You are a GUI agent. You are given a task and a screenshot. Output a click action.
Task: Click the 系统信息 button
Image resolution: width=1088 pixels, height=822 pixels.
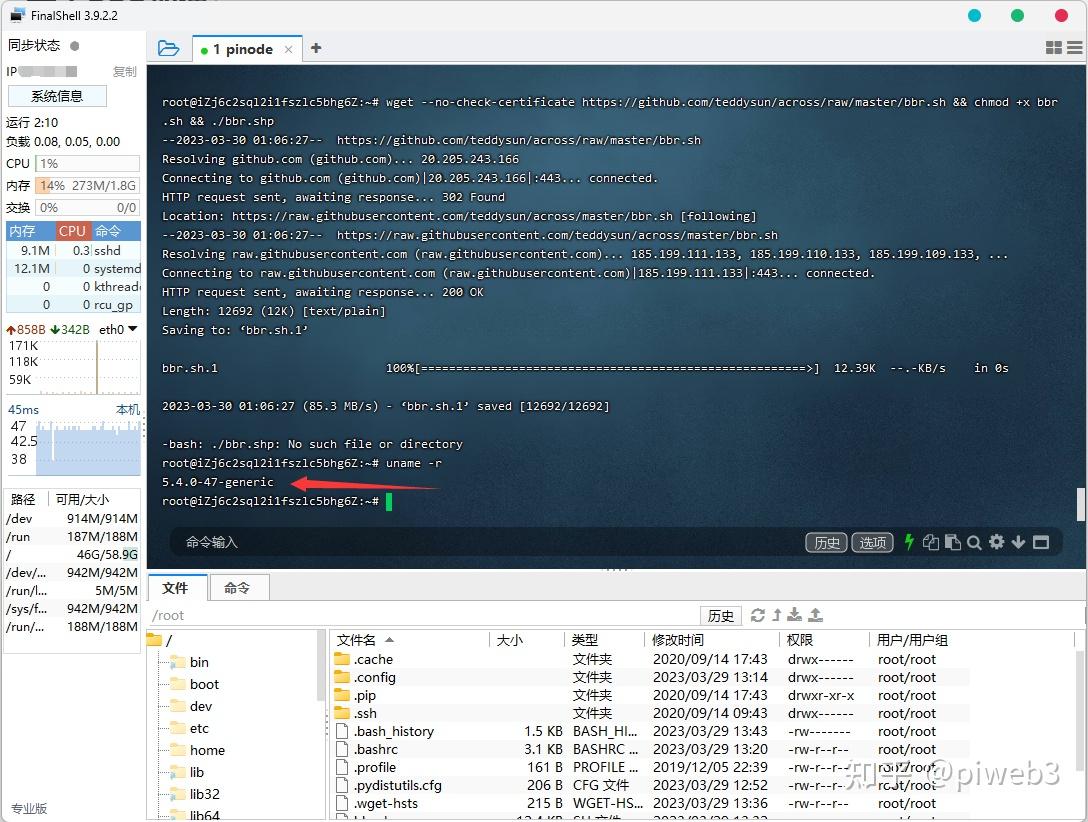56,95
